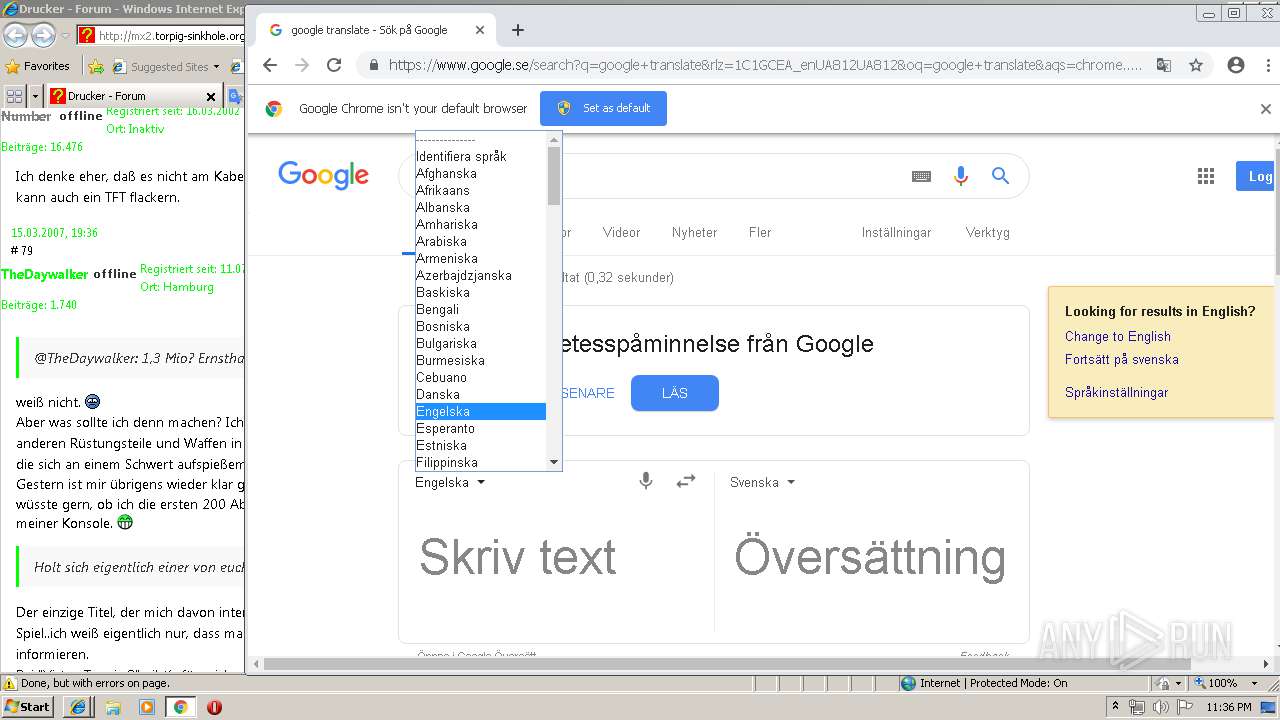Click Chrome back arrow button
Image resolution: width=1280 pixels, height=720 pixels.
[x=270, y=65]
